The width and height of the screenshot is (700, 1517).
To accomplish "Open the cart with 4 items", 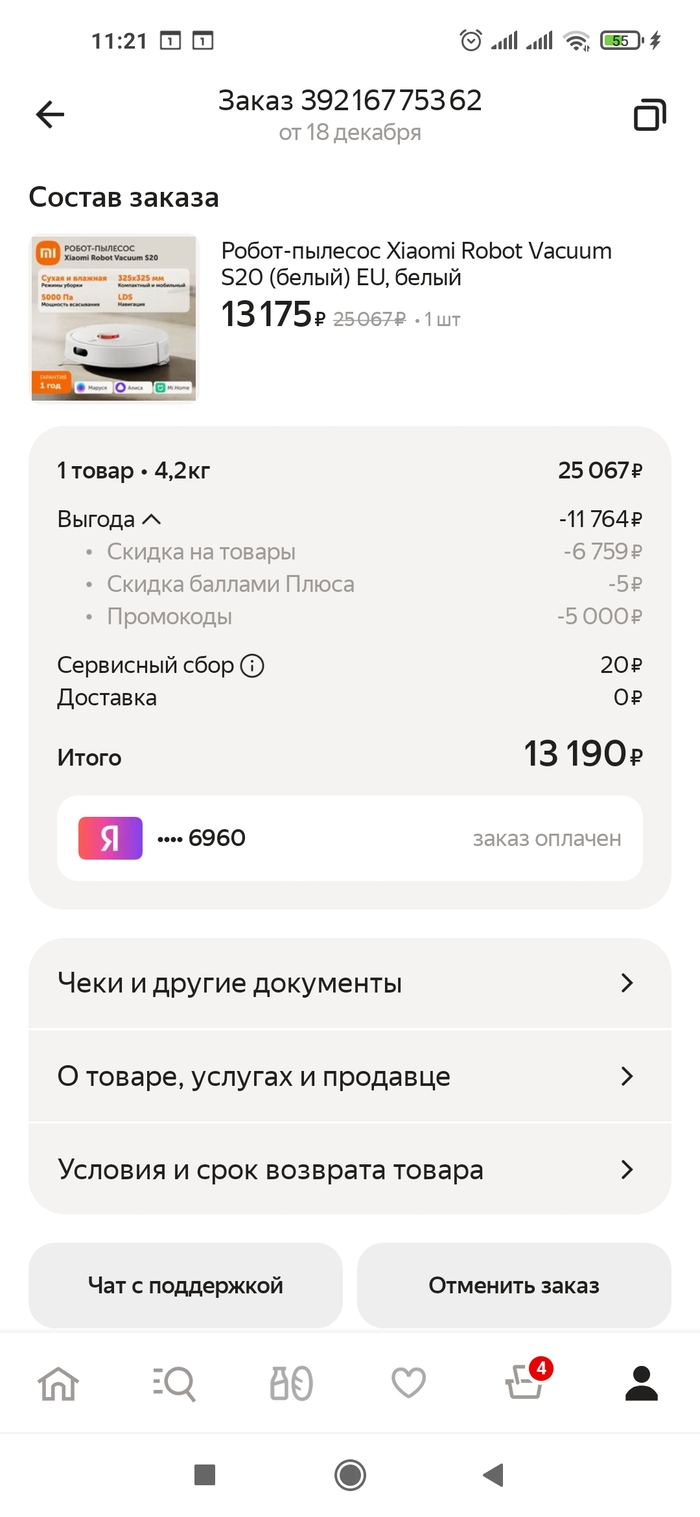I will tap(525, 1384).
